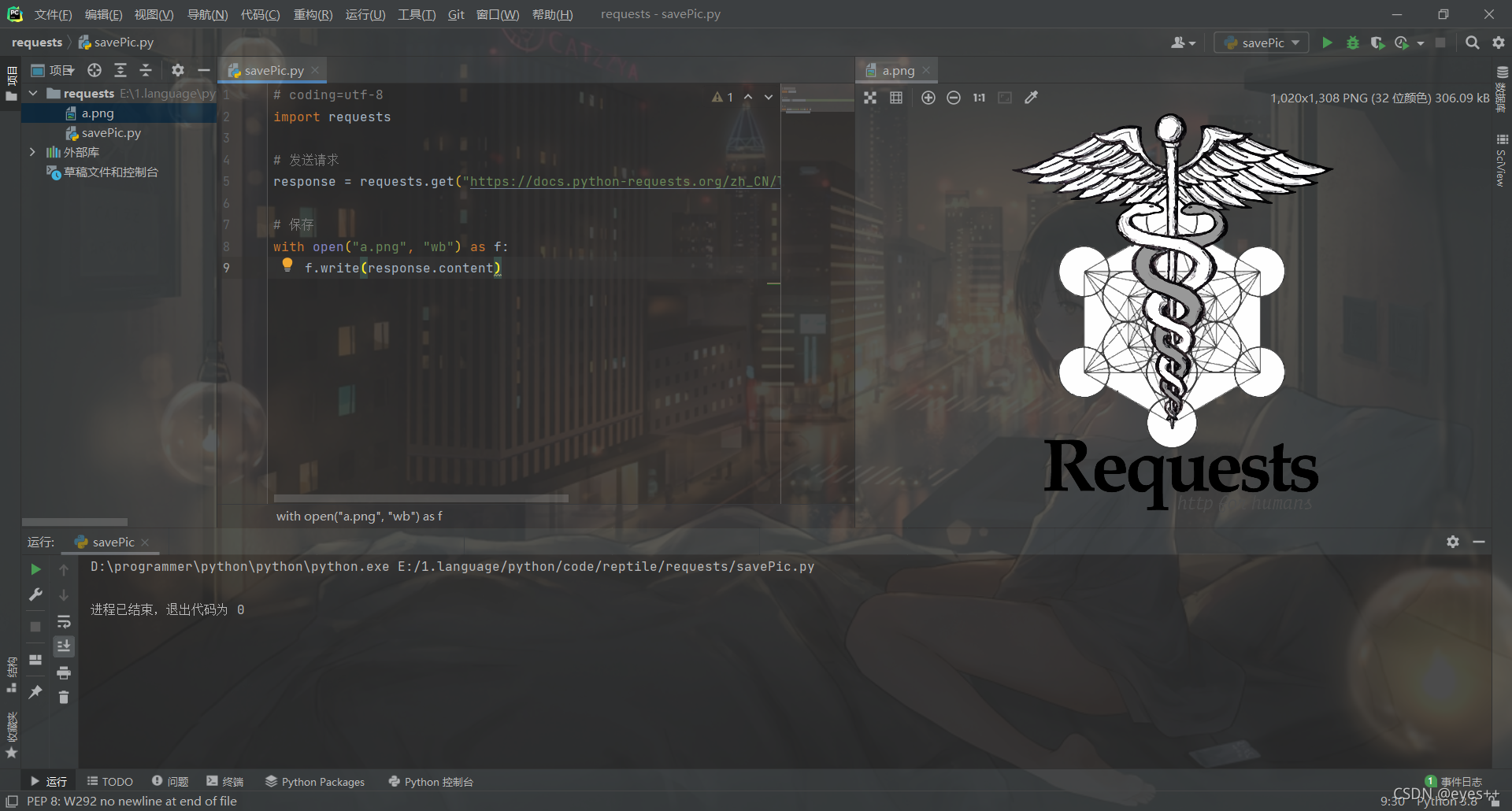Zoom out on a.png image

click(954, 98)
